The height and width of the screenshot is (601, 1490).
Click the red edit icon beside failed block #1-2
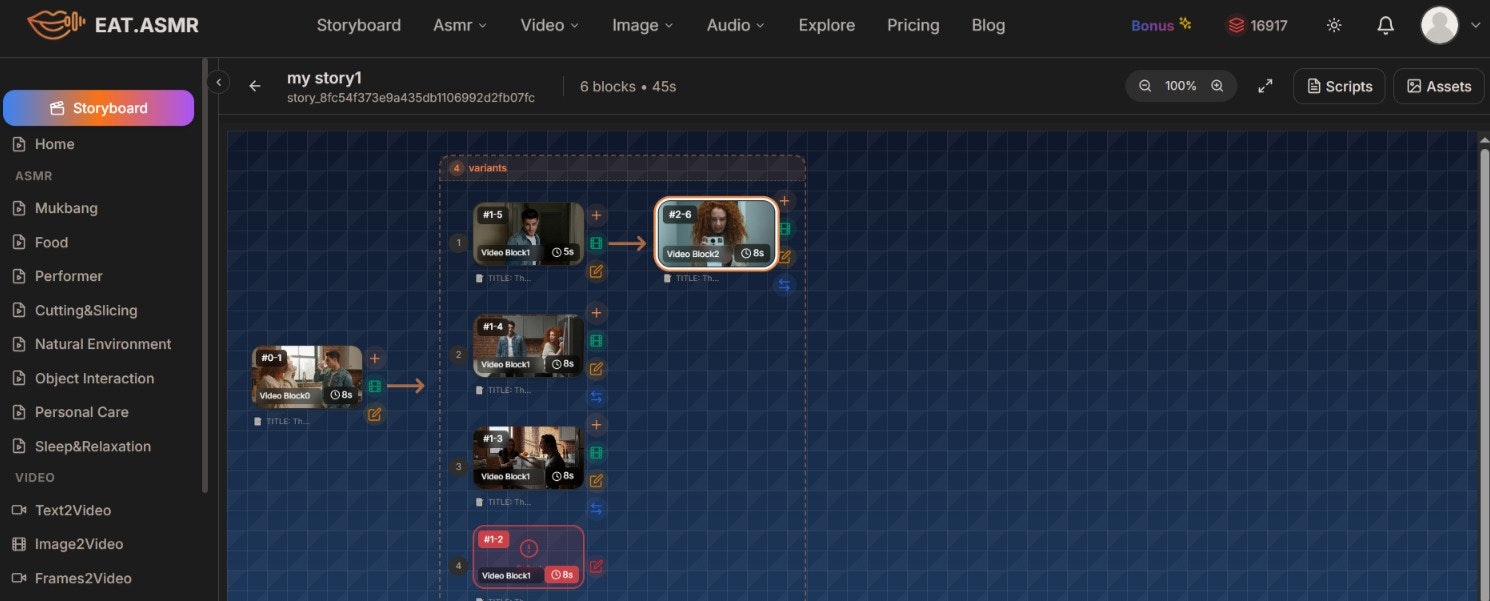(596, 566)
